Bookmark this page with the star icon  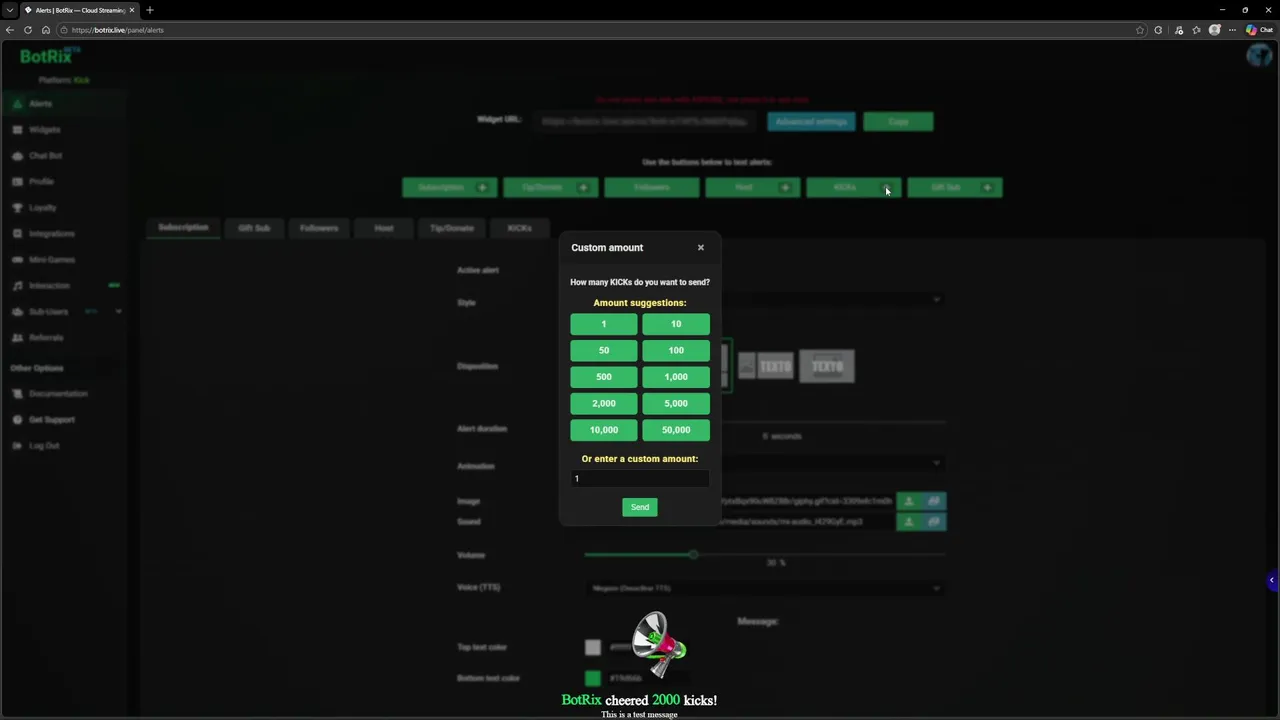click(1140, 30)
